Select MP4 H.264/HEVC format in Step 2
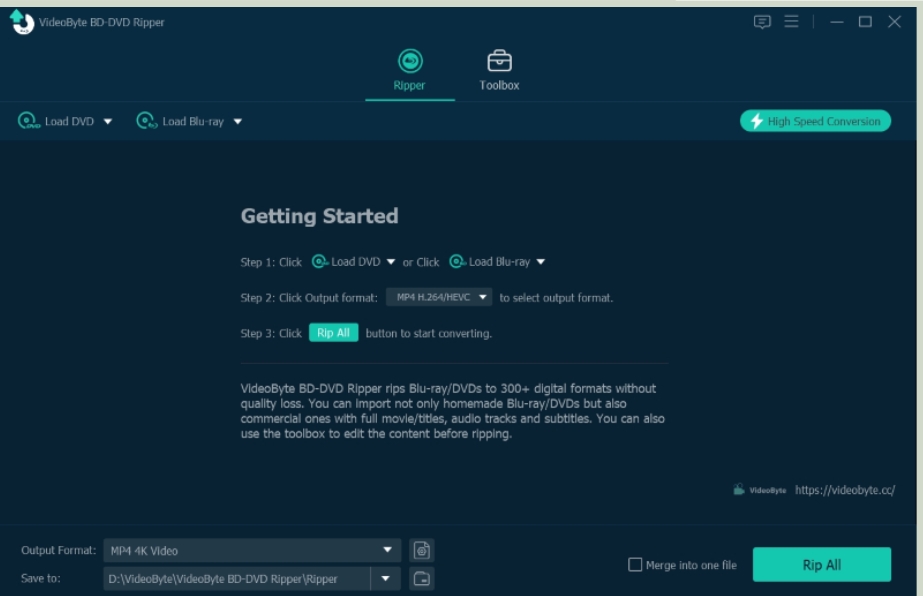The height and width of the screenshot is (596, 923). (439, 297)
